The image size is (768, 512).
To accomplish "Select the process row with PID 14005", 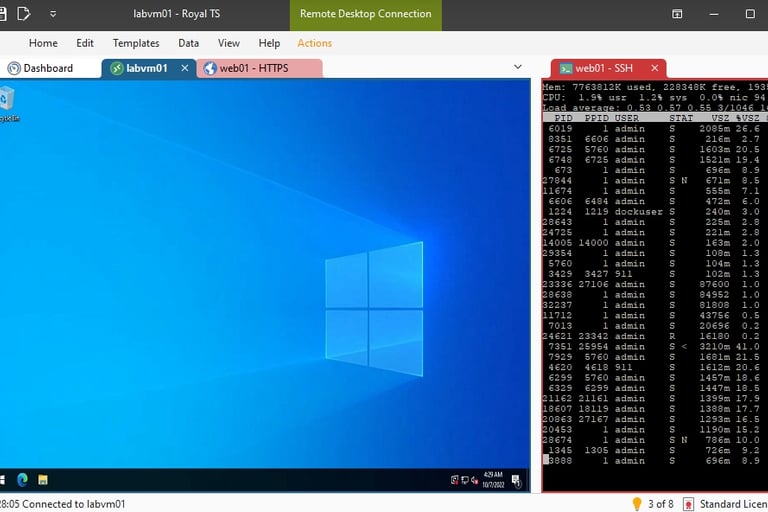I will (655, 243).
